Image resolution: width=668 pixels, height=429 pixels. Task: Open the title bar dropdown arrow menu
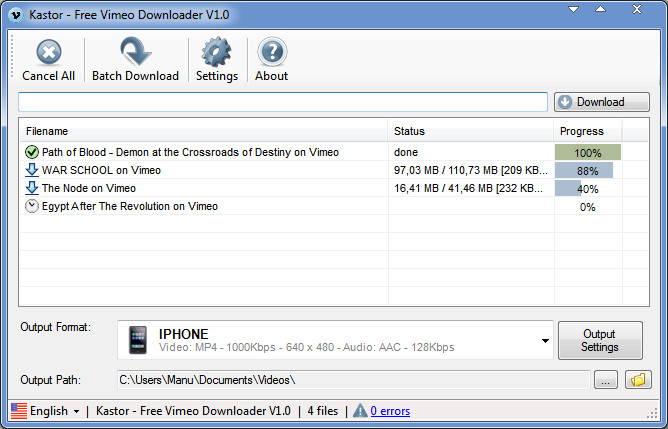pos(573,10)
